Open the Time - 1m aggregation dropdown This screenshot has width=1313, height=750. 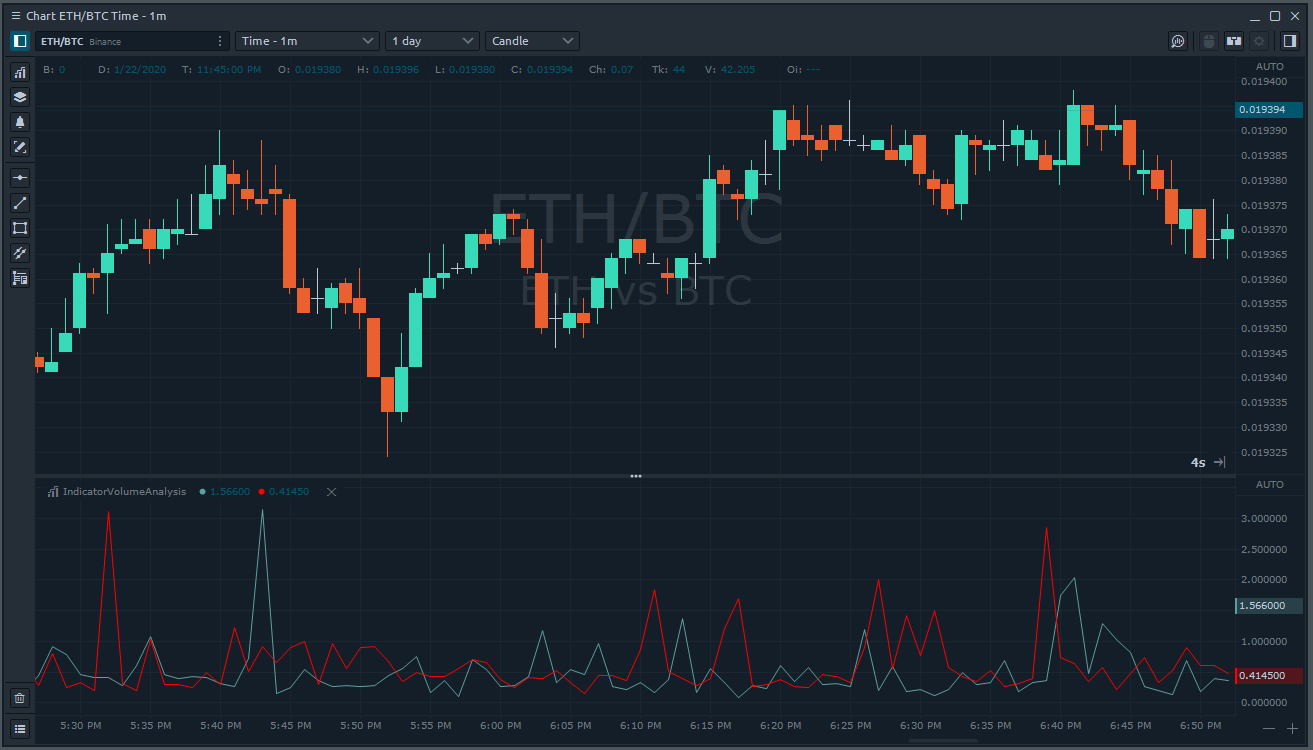click(x=306, y=41)
